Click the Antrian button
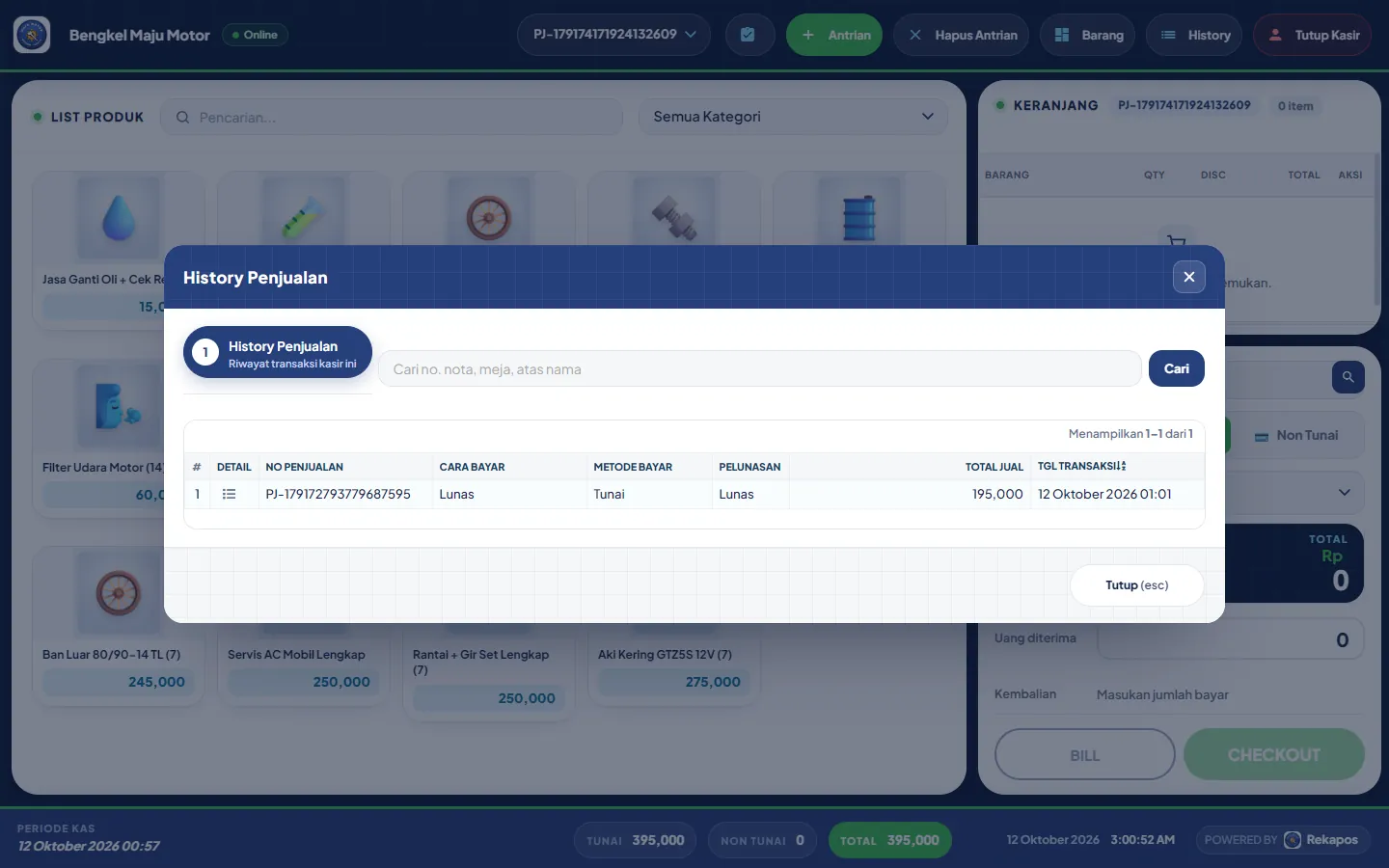 click(x=834, y=35)
